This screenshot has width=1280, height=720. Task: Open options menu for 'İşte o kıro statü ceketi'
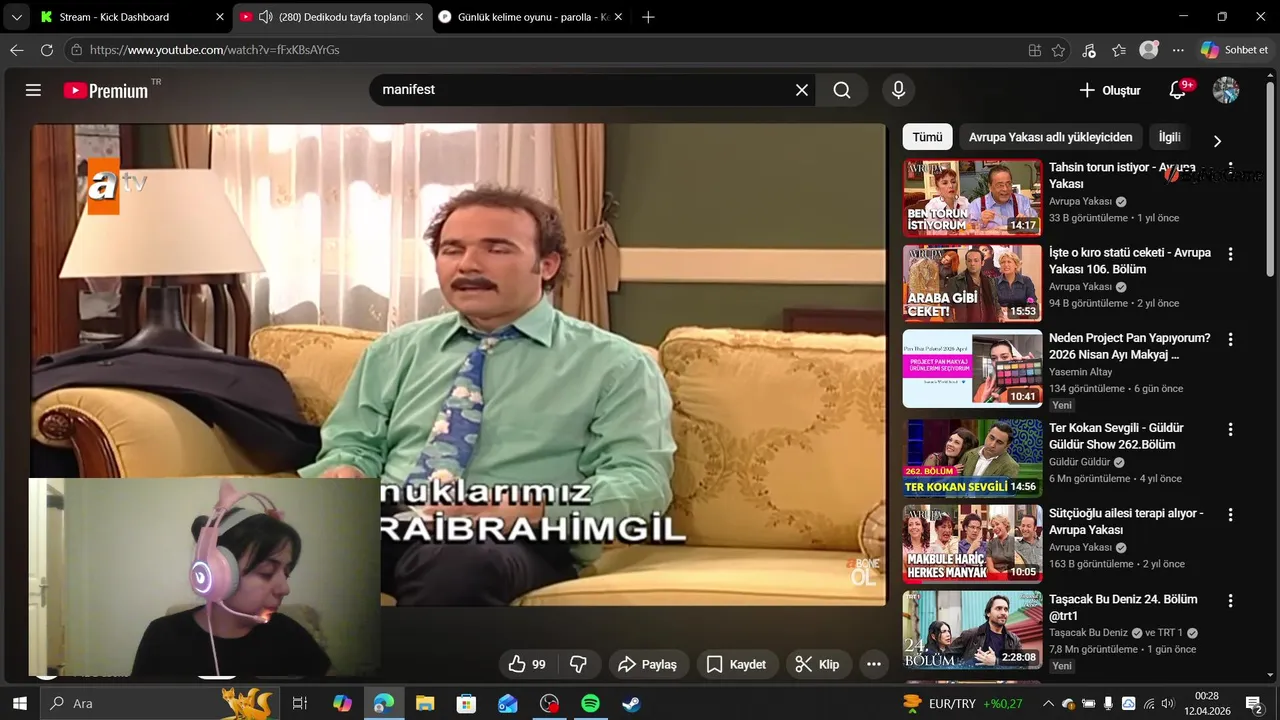coord(1231,255)
